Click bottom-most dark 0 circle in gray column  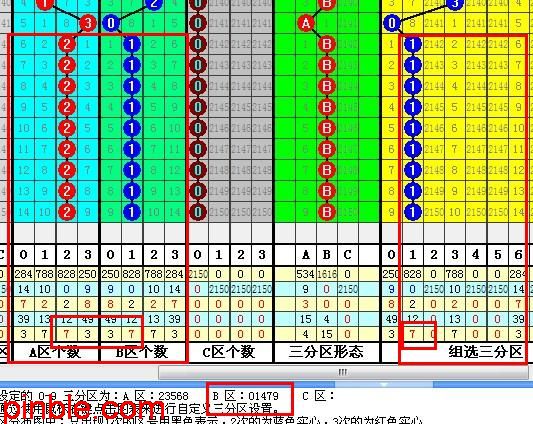coord(198,212)
